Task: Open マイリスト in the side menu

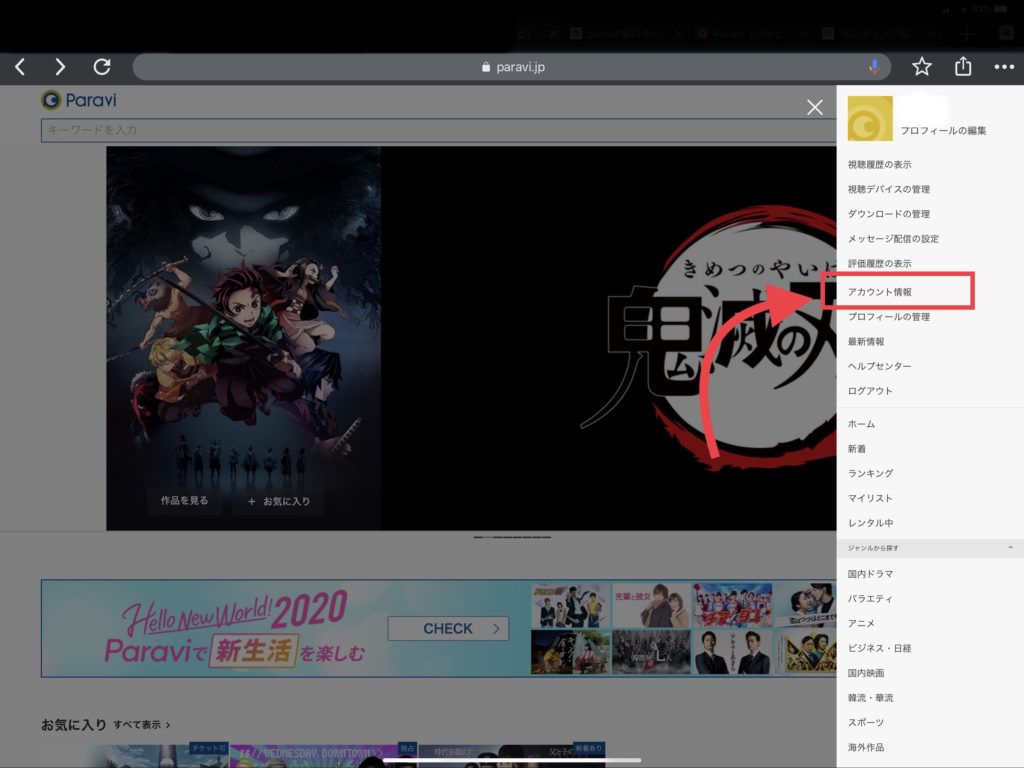Action: 870,498
